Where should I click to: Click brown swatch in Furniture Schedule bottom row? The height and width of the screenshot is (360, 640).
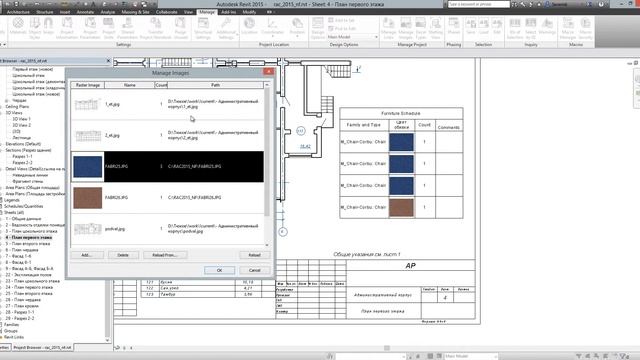pos(401,207)
